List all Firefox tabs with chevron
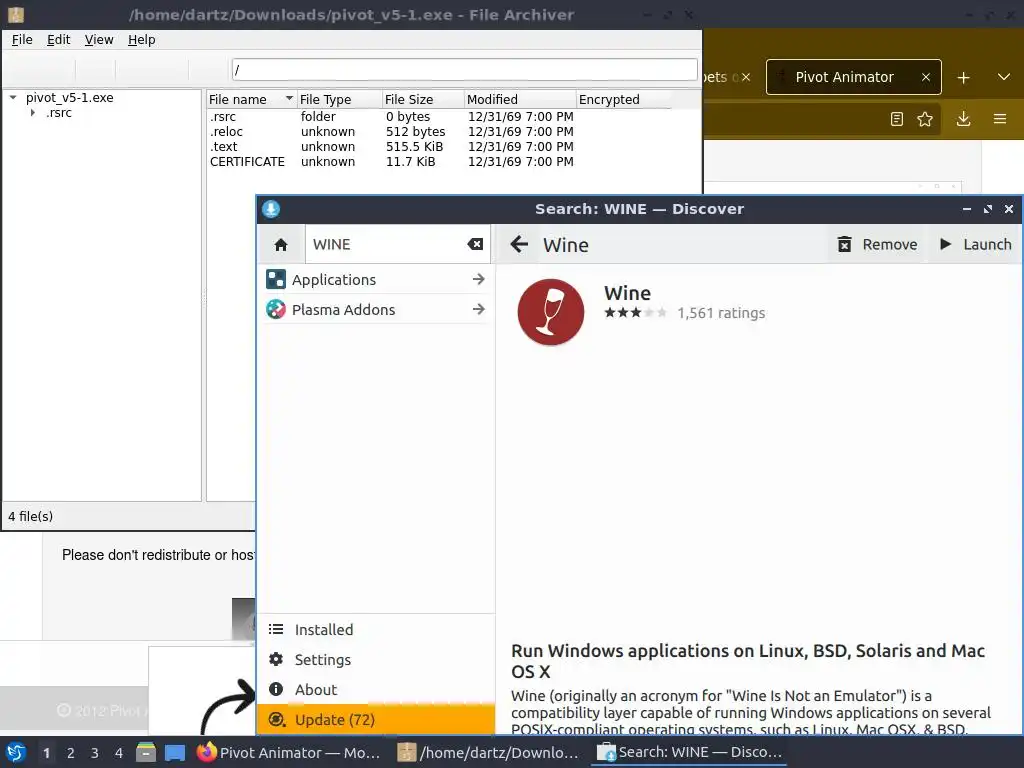 coord(1004,77)
